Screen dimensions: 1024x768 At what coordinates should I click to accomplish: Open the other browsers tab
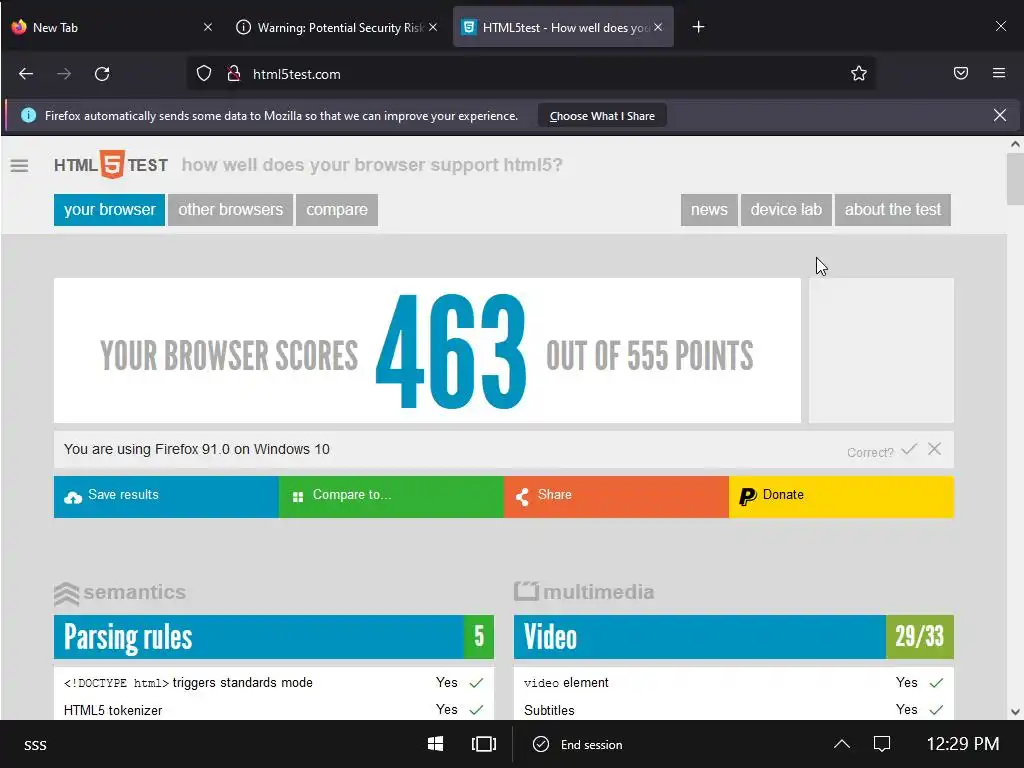231,210
